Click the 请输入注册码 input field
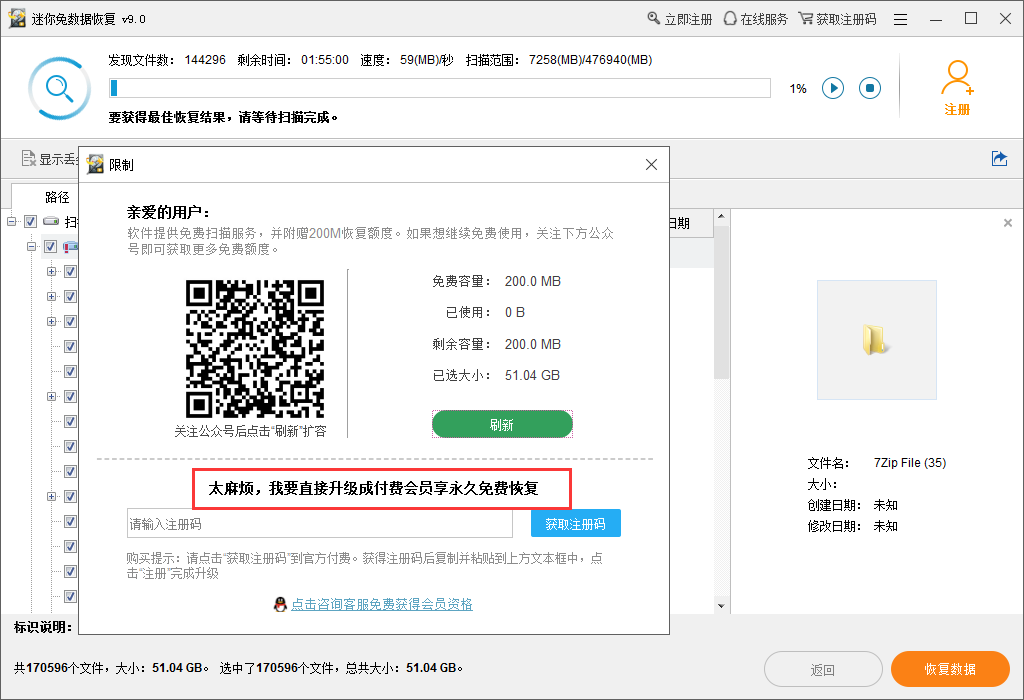 (x=319, y=524)
